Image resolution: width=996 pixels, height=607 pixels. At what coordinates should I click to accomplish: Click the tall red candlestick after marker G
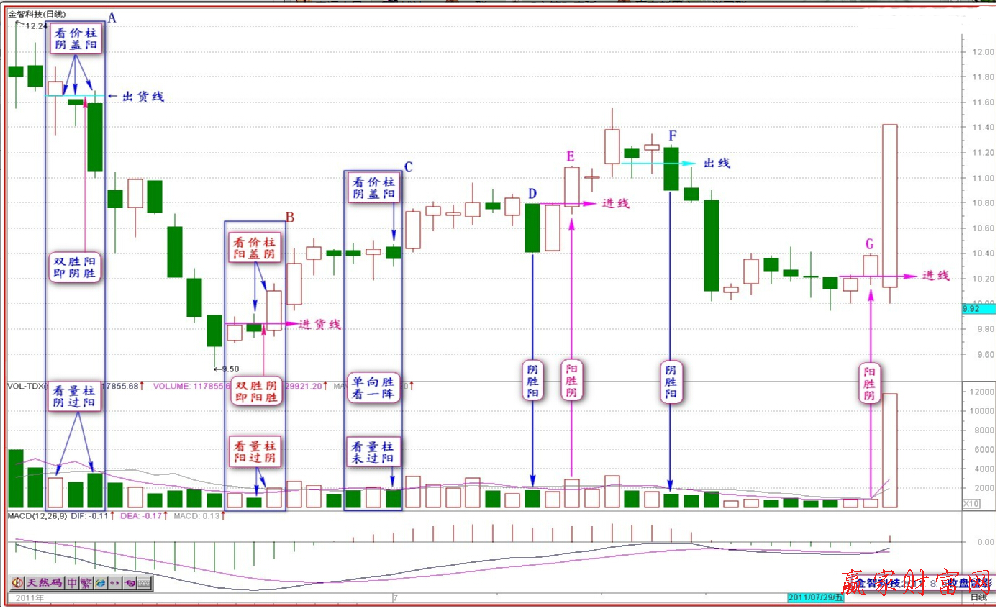coord(889,205)
